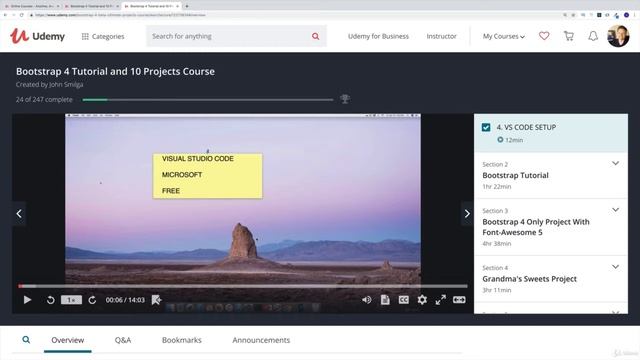
Task: Switch to the Bookmarks tab
Action: tap(182, 340)
